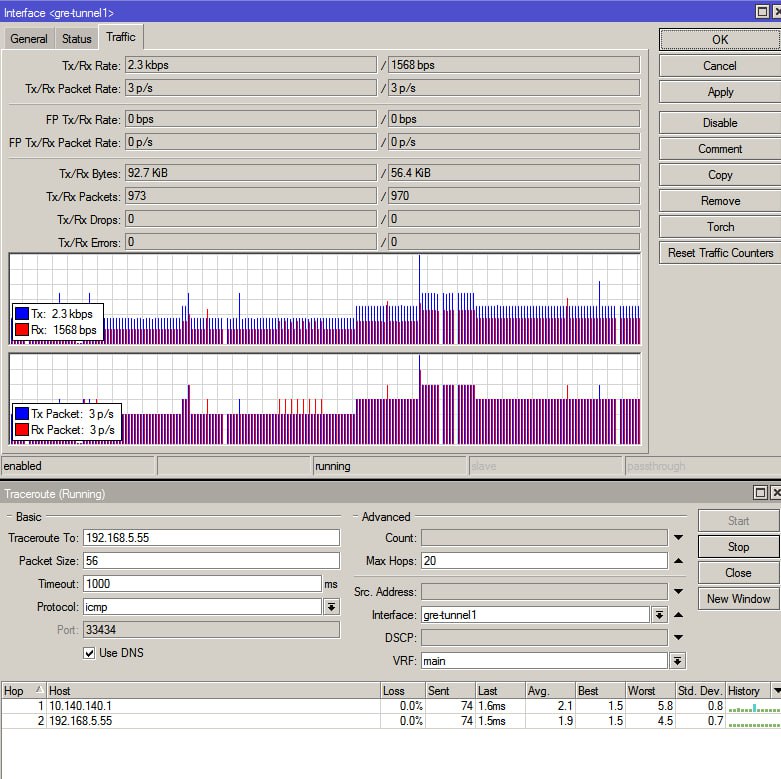Click the Tx Packets value 973

(x=251, y=196)
